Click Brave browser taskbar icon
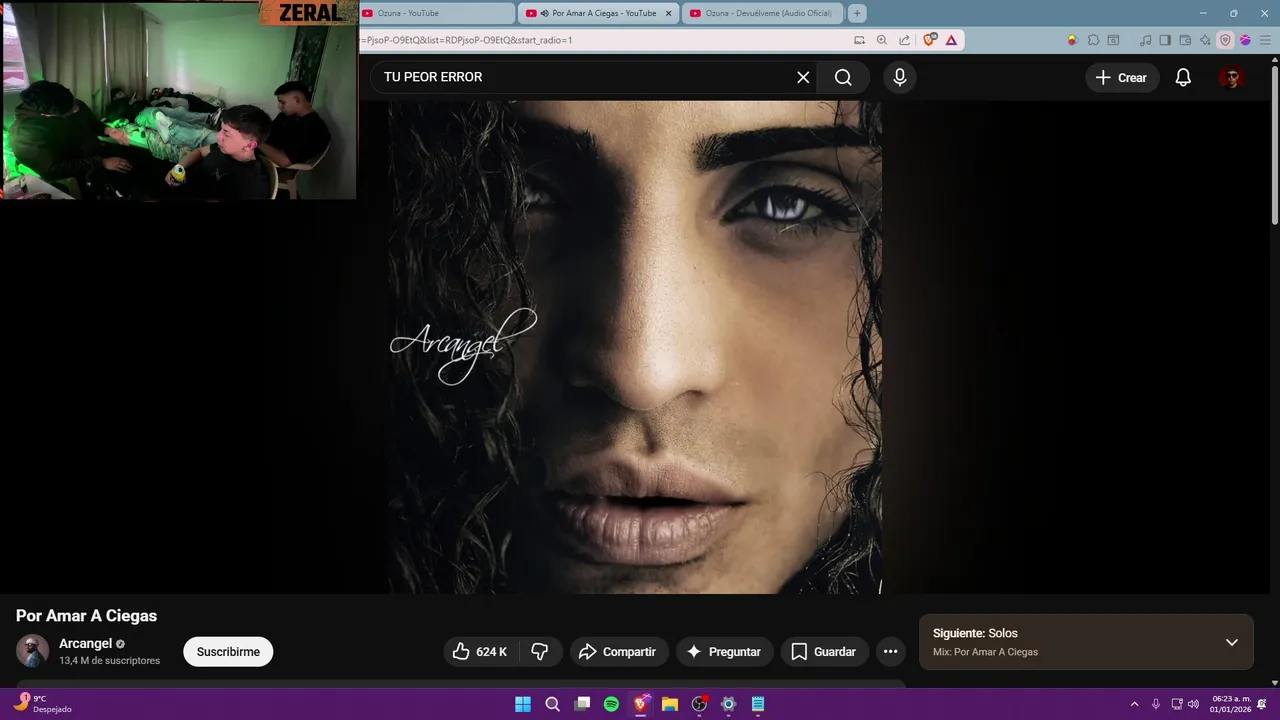Screen dimensions: 1280x720 tap(640, 704)
